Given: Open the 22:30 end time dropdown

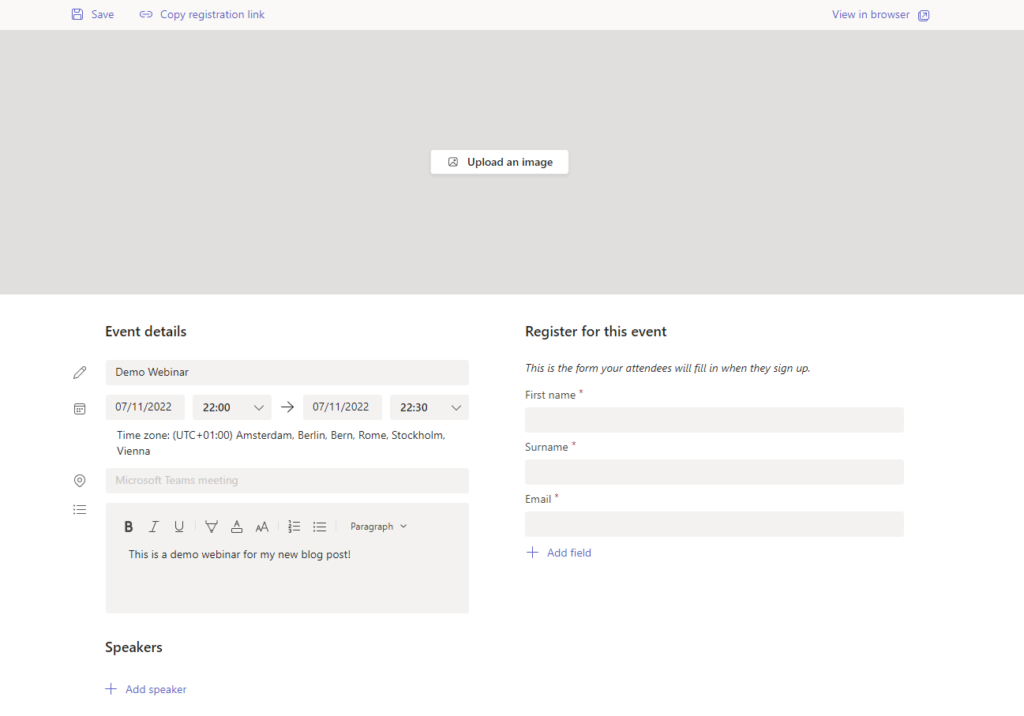Looking at the screenshot, I should click(x=429, y=407).
